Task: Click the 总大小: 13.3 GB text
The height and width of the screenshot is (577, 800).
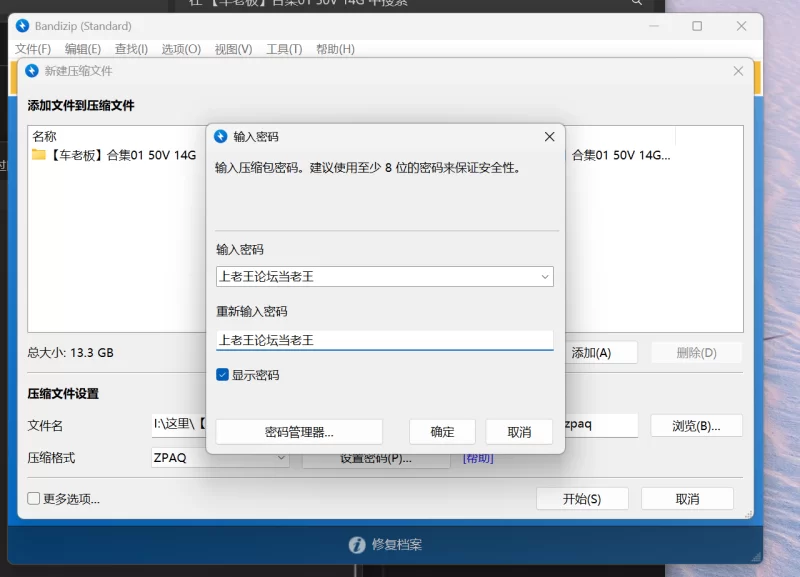Action: coord(70,353)
